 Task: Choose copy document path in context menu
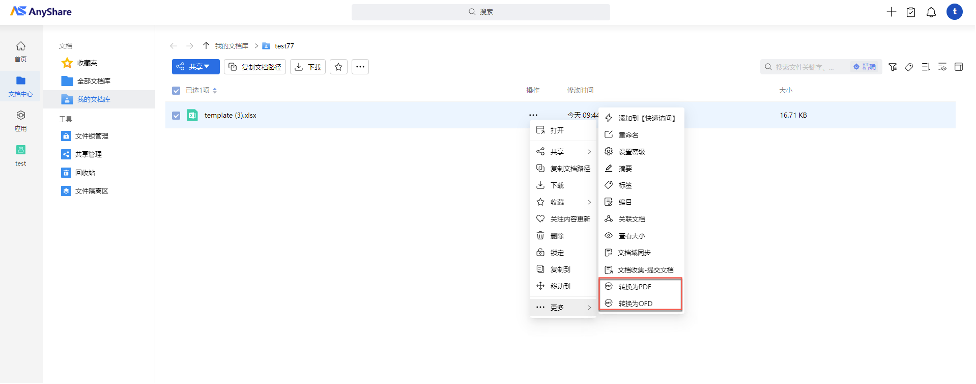point(563,169)
